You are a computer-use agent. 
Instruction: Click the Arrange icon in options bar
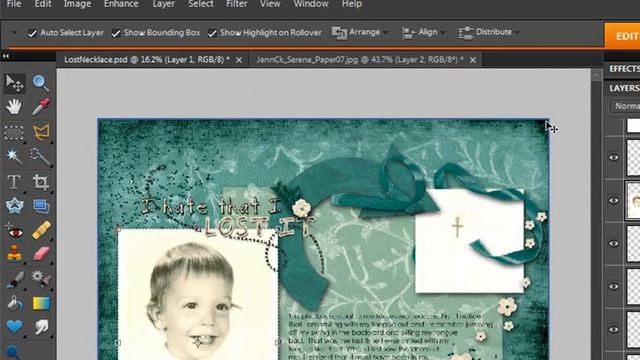coord(339,33)
